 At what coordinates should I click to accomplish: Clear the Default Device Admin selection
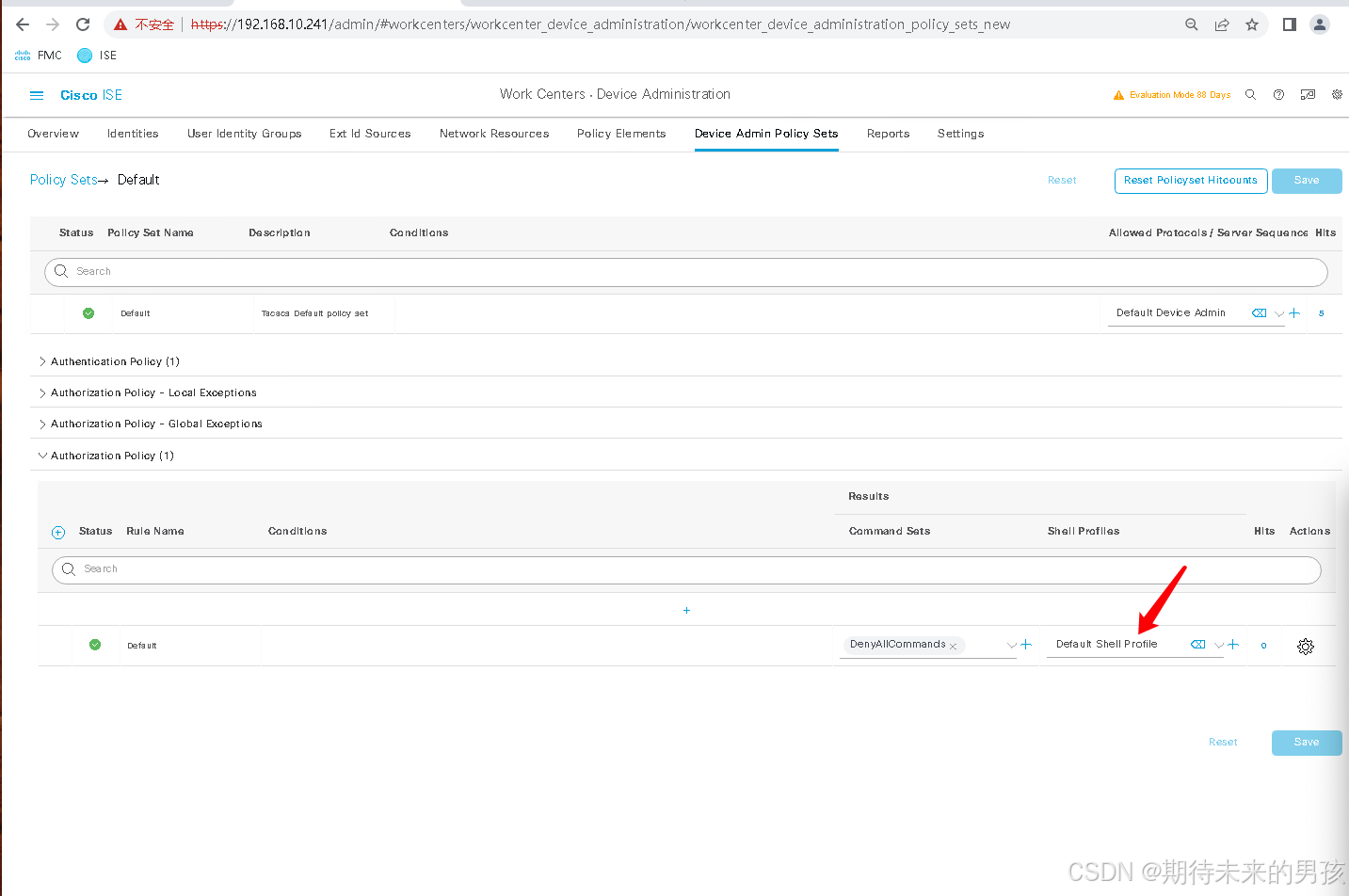[1259, 313]
